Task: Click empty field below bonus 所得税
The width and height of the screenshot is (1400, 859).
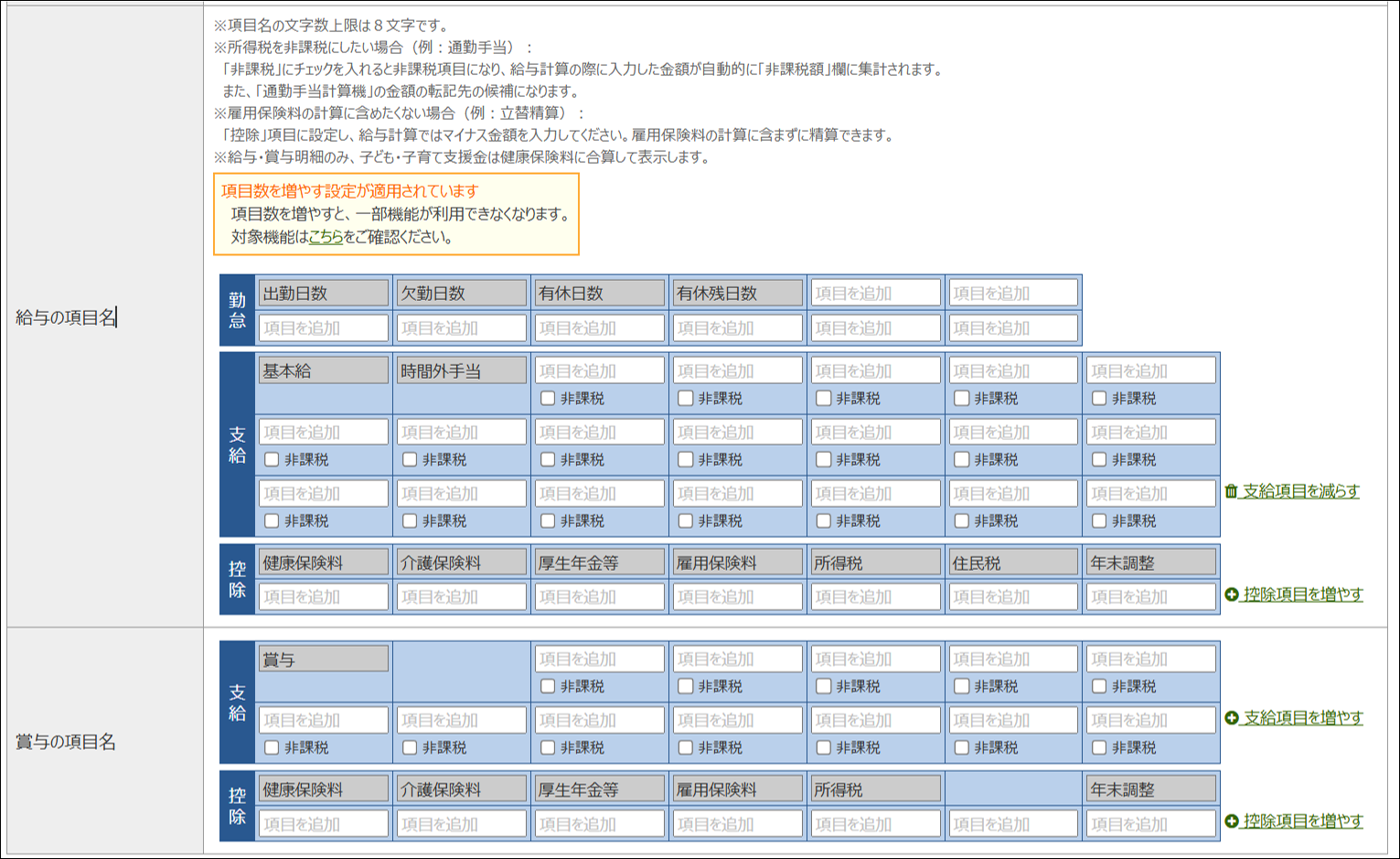Action: tap(876, 824)
